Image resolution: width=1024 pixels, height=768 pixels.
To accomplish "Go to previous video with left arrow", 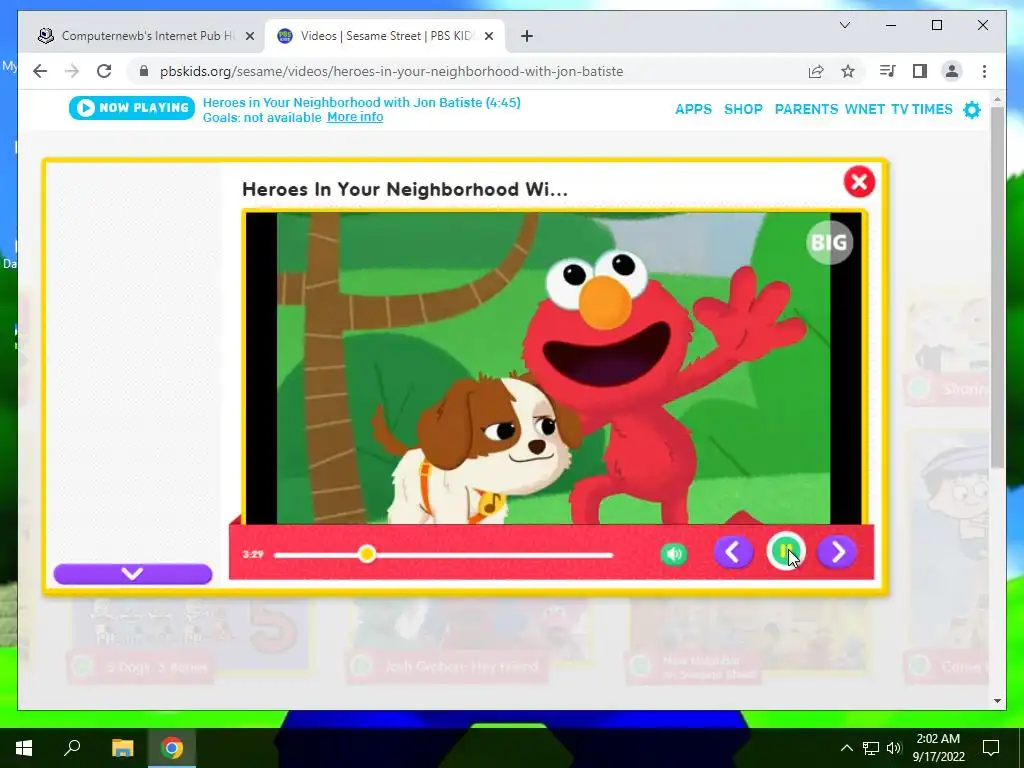I will coord(733,552).
